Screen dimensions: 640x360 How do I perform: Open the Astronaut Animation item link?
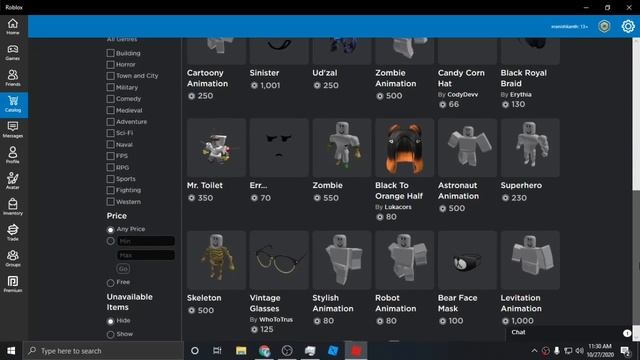click(458, 191)
